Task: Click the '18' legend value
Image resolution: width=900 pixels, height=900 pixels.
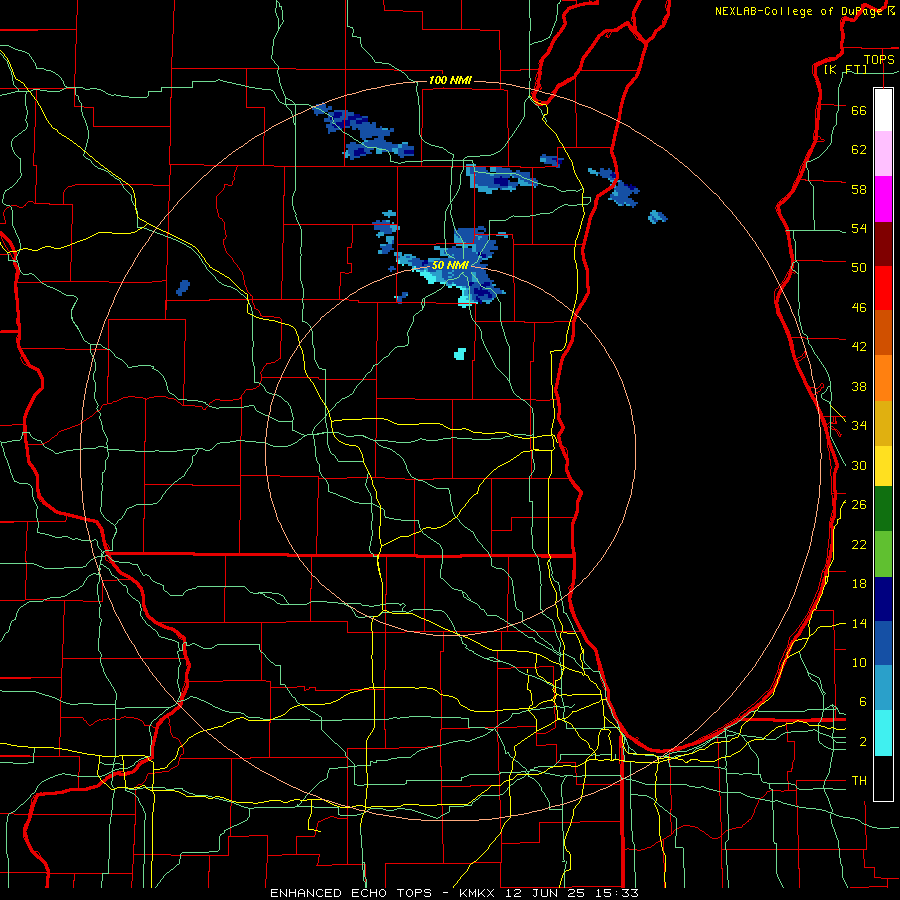Action: [x=859, y=584]
